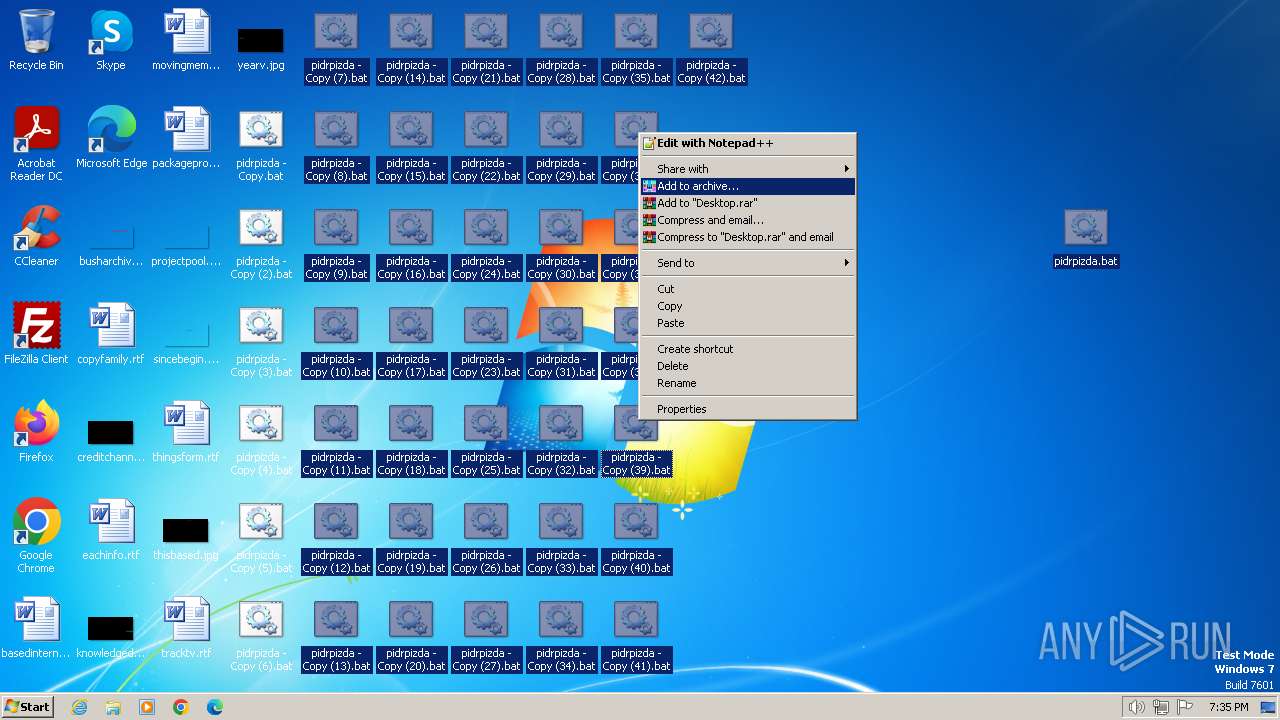Viewport: 1280px width, 720px height.
Task: Select pidrpizda - Copy (19).bat file
Action: (x=411, y=538)
